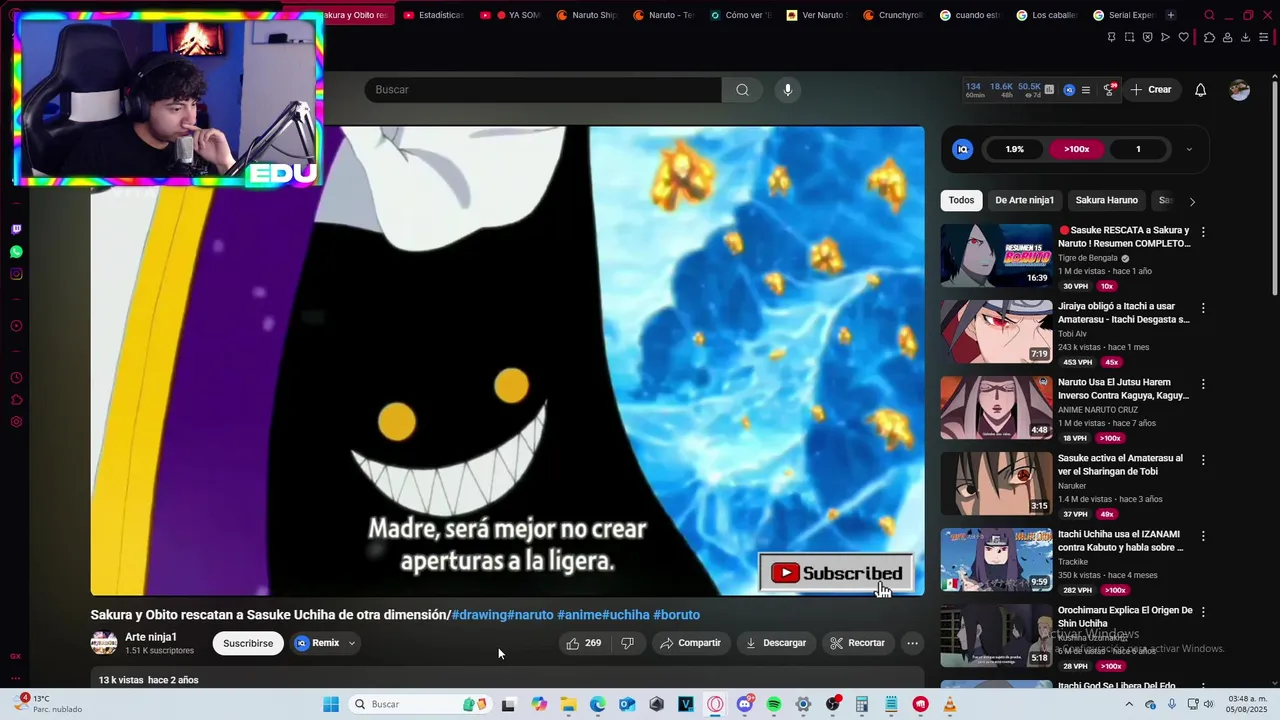Open more actions menu under video
The image size is (1280, 720).
(x=912, y=643)
